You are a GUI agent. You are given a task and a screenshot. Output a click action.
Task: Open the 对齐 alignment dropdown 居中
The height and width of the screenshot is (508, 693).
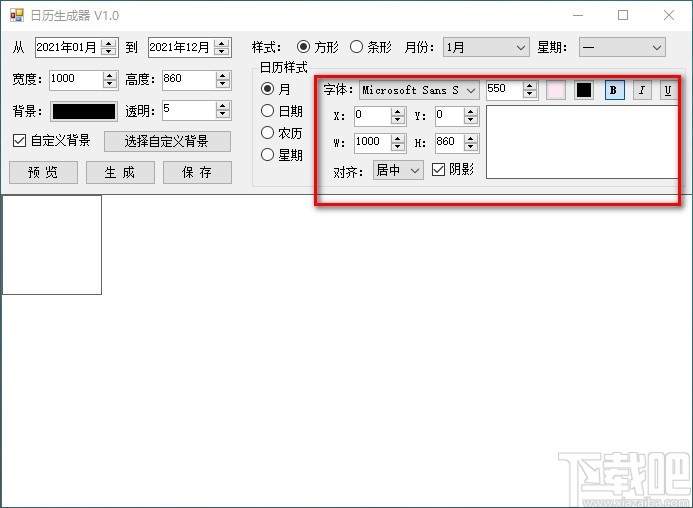coord(398,170)
